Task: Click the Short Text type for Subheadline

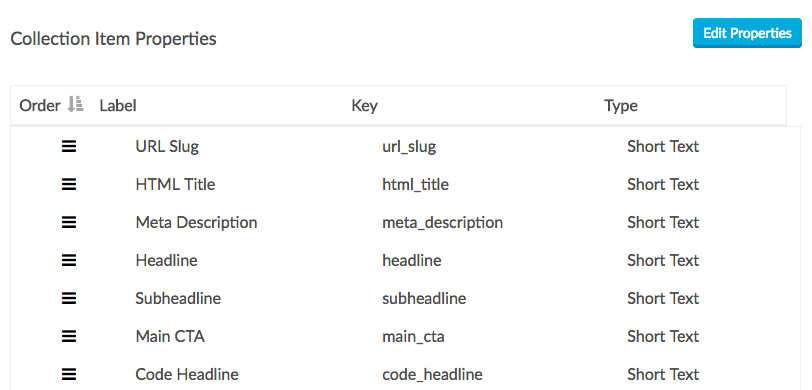Action: [x=663, y=298]
